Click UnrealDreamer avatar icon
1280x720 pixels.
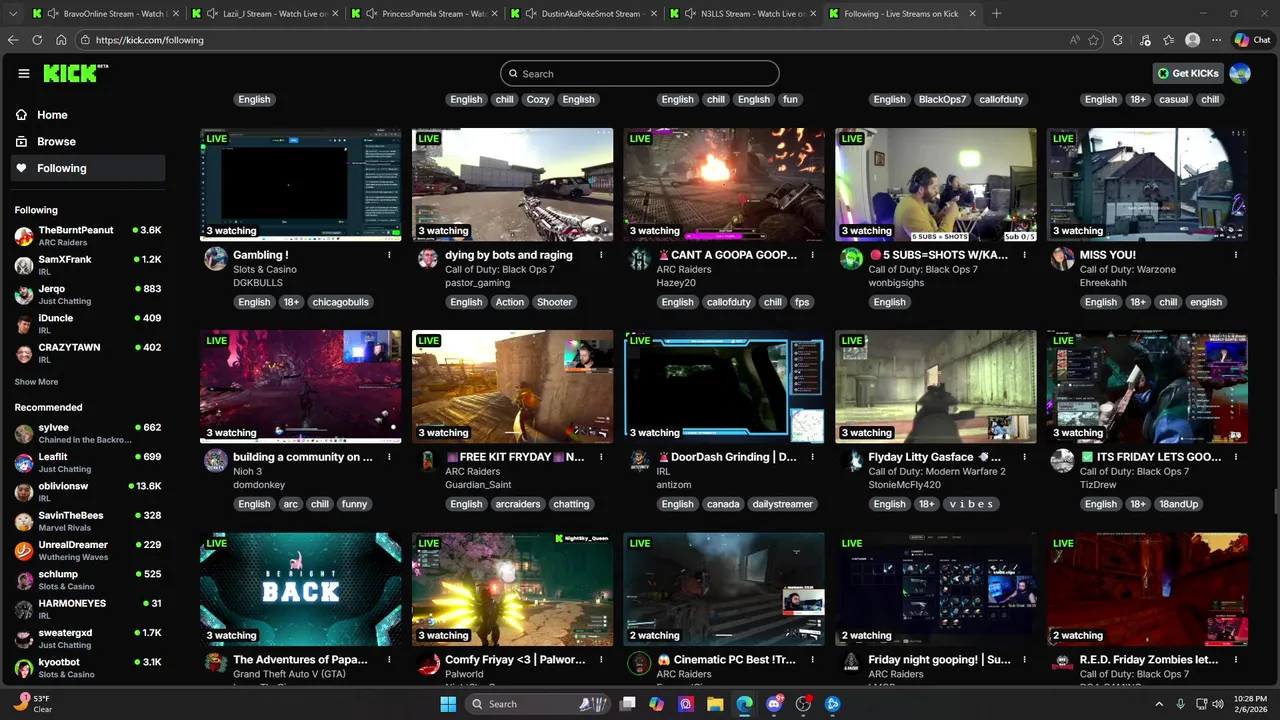24,551
